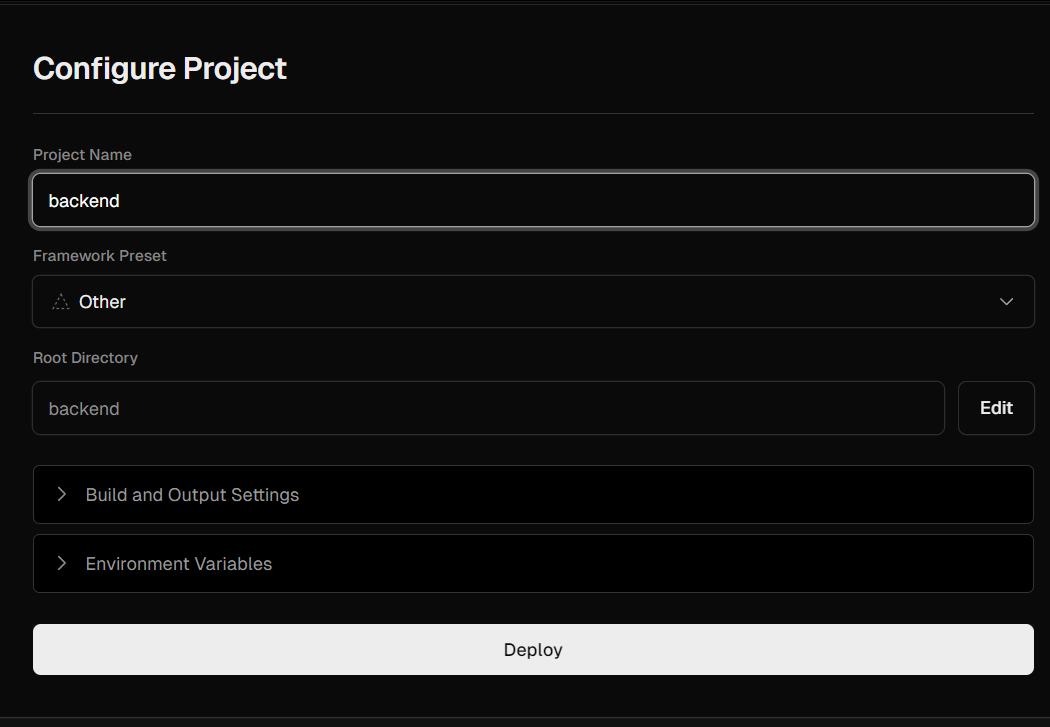1050x727 pixels.
Task: Click the Root Directory field
Action: 488,408
